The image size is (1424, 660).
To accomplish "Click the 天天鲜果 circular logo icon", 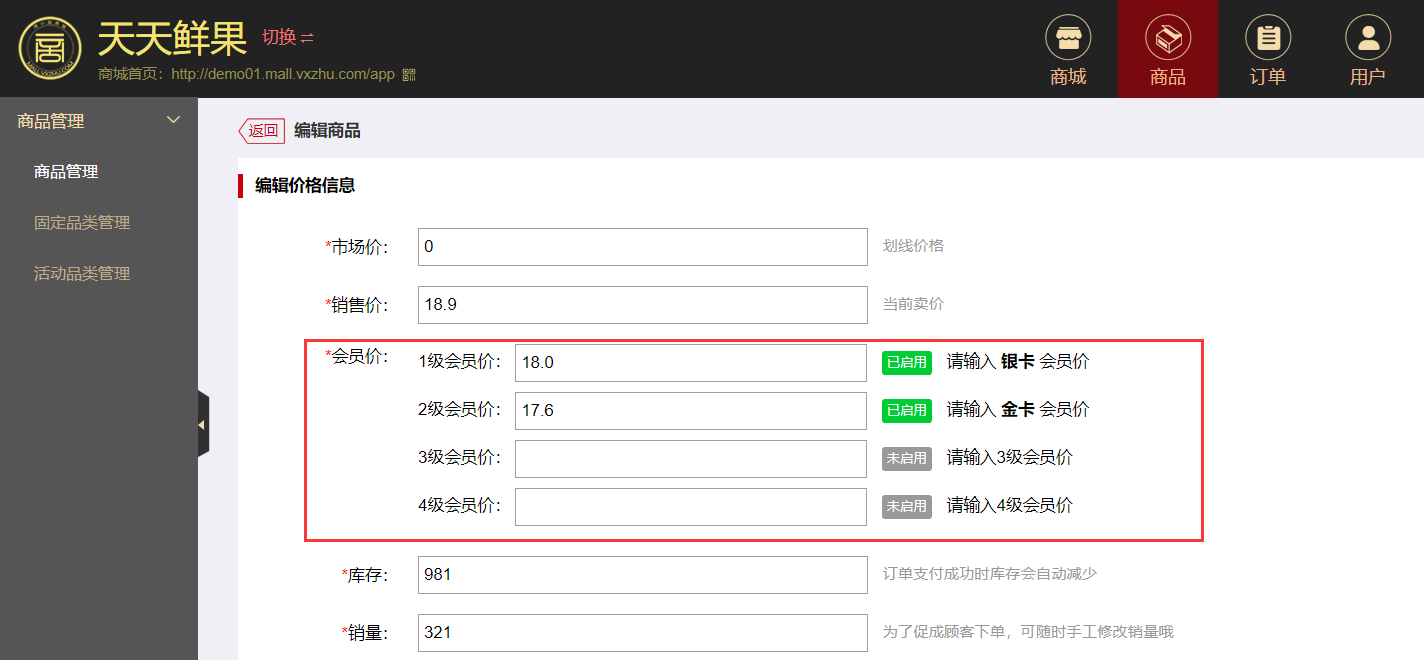I will tap(48, 47).
